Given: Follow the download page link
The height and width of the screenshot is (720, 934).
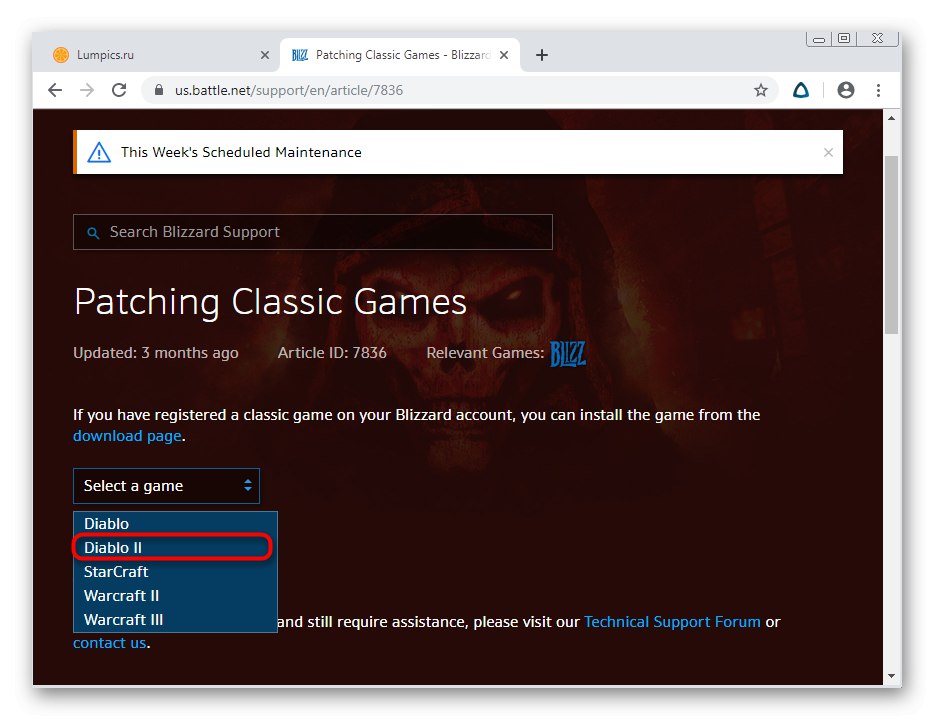Looking at the screenshot, I should (127, 436).
